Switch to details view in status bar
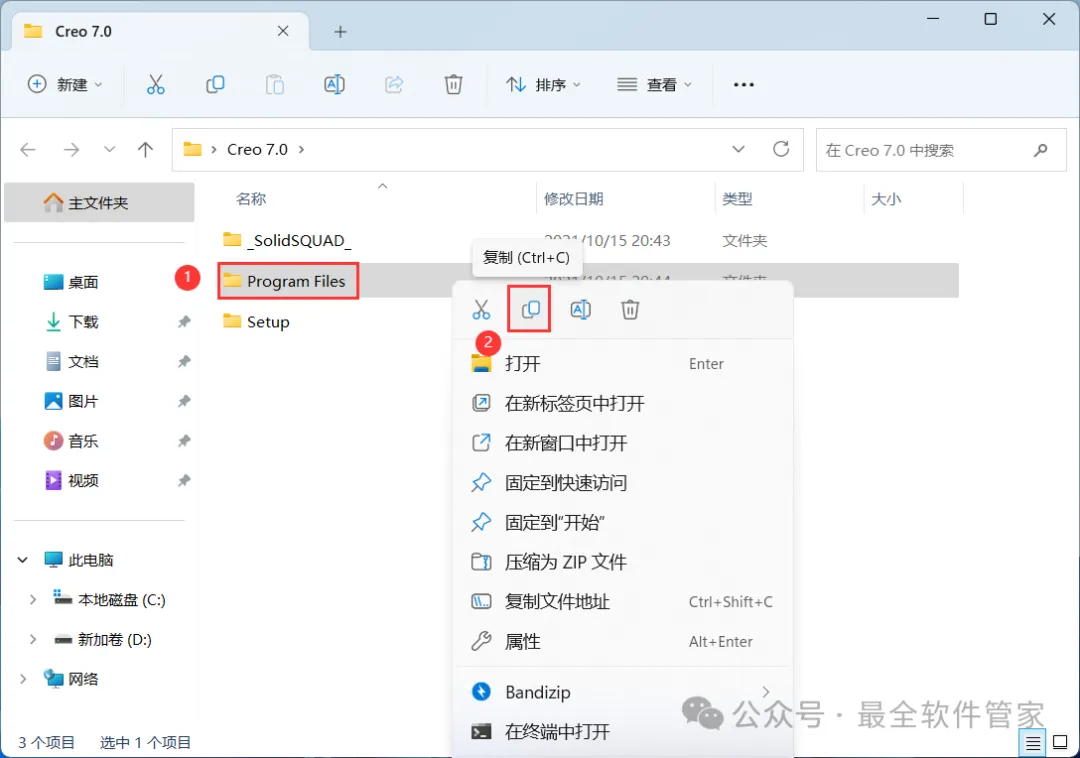The image size is (1080, 758). pyautogui.click(x=1032, y=743)
